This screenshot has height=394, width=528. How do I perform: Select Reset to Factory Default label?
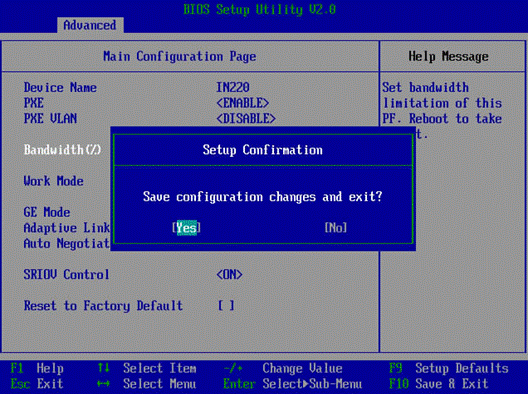[x=103, y=306]
